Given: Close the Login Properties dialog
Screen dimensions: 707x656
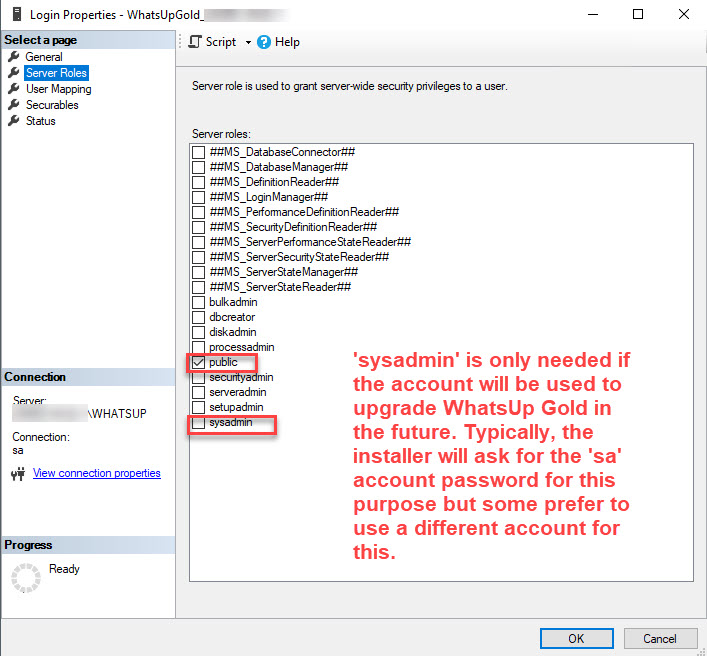Looking at the screenshot, I should point(684,14).
